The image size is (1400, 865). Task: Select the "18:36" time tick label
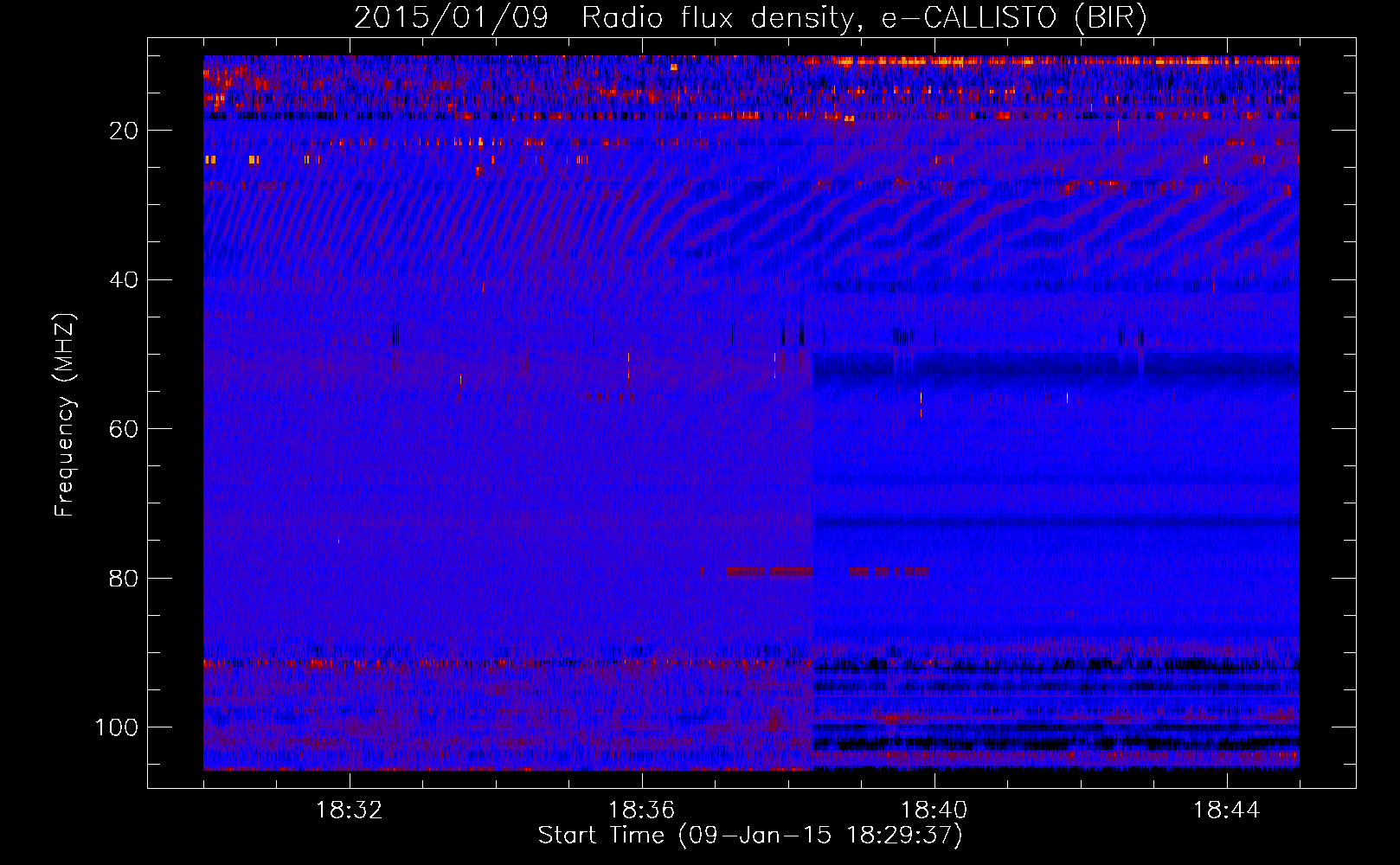pos(642,811)
